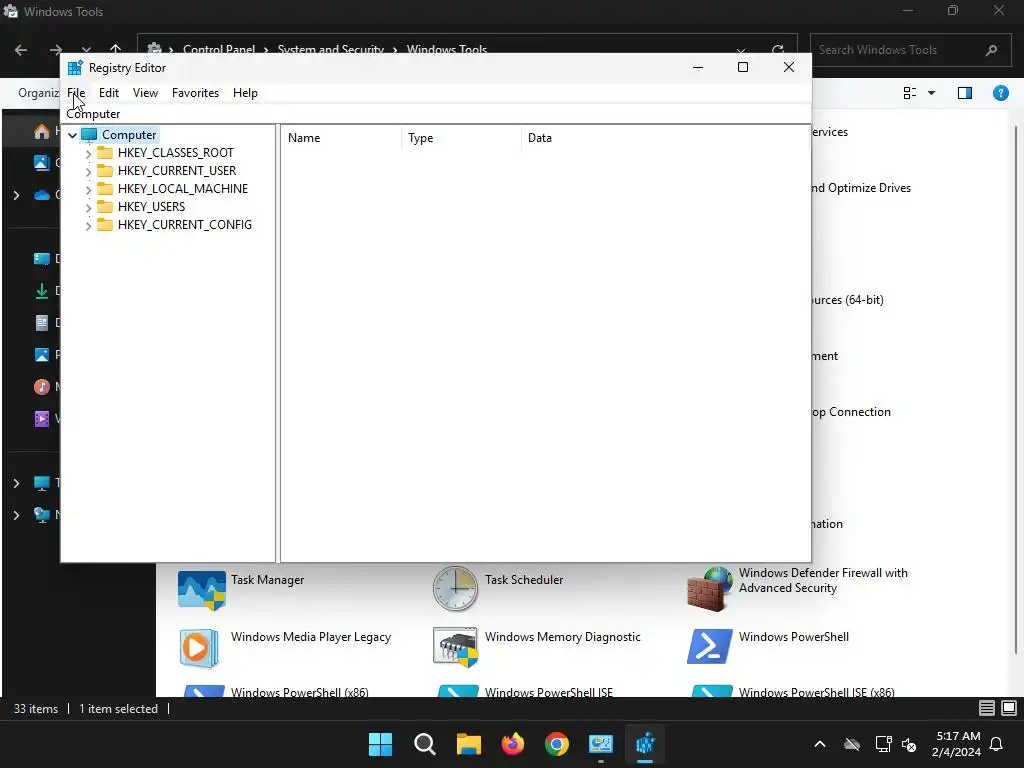Select HKEY_USERS in the tree
The image size is (1024, 768).
tap(152, 206)
